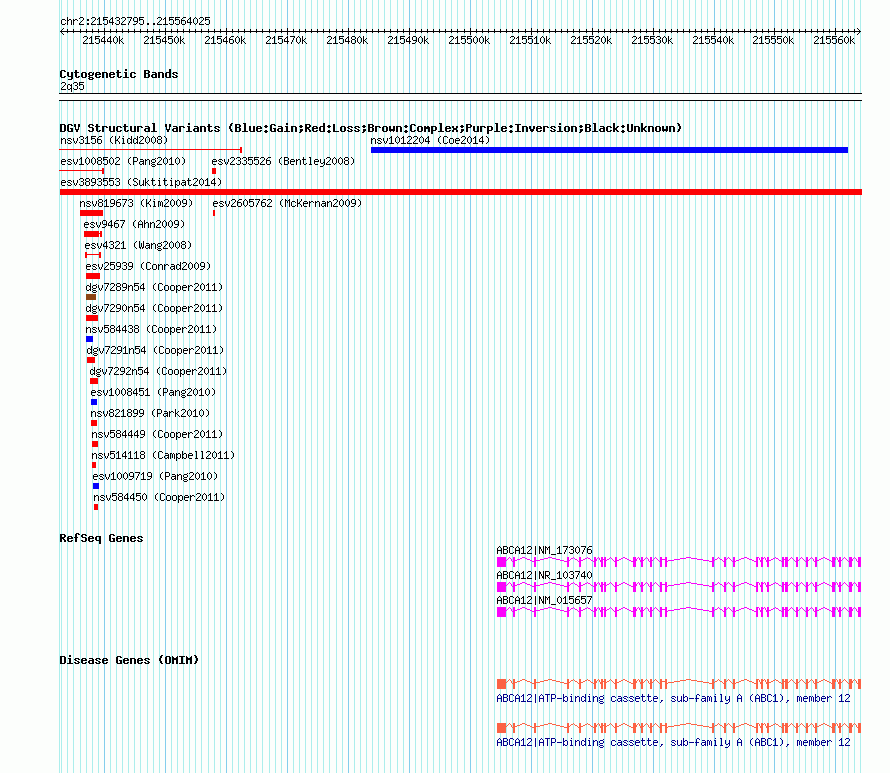This screenshot has width=890, height=773.
Task: Click the magenta NR_103740 gene track
Action: (679, 587)
